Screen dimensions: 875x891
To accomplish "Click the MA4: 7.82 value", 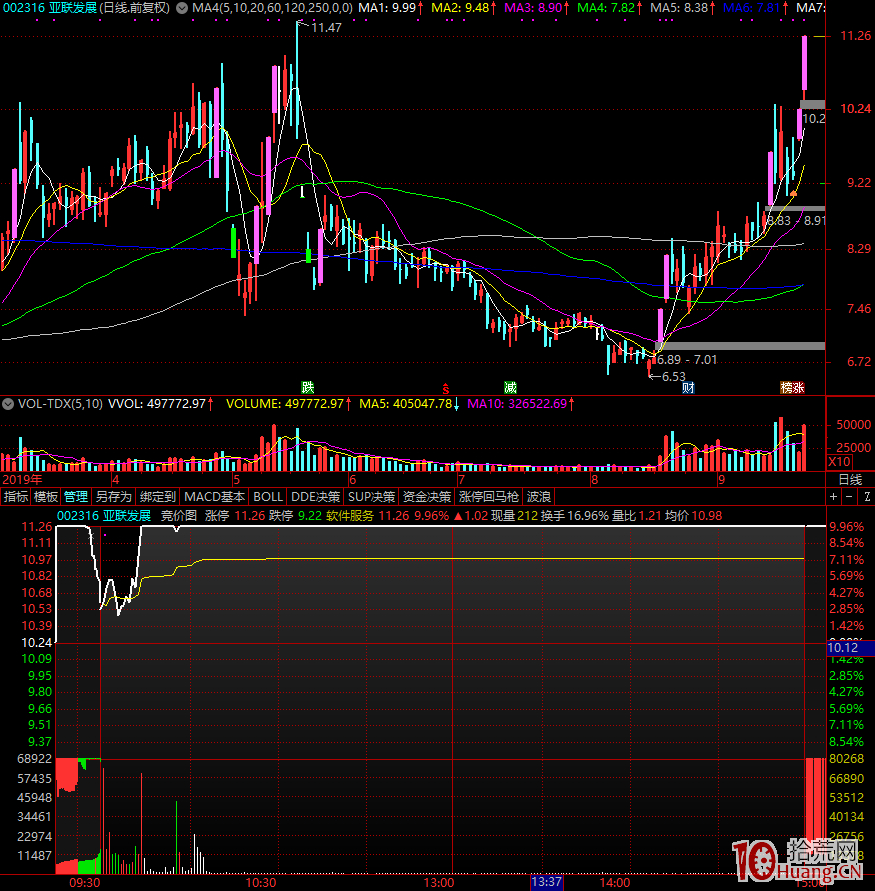I will pyautogui.click(x=610, y=8).
